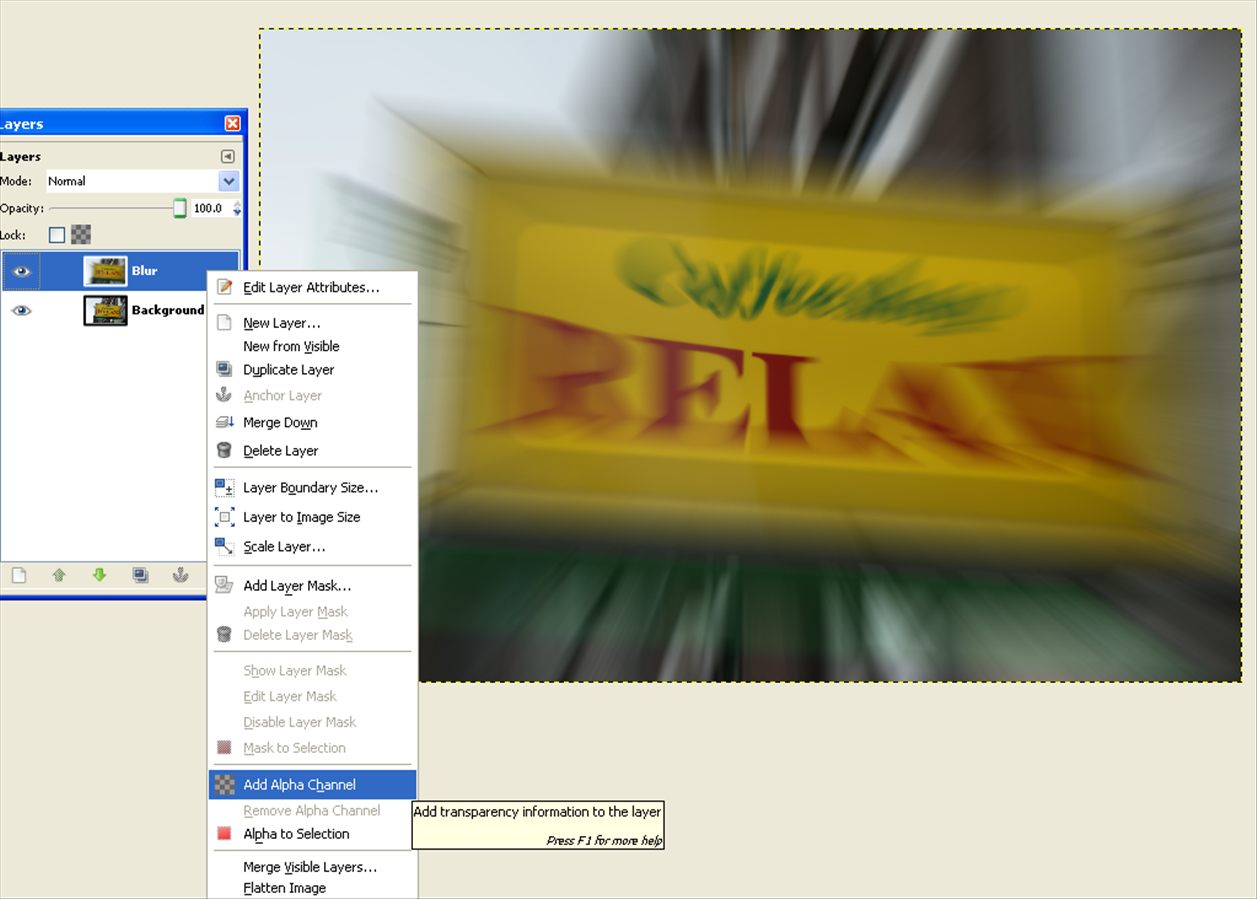The width and height of the screenshot is (1257, 899).
Task: Click the anchor layer icon at panel bottom
Action: pyautogui.click(x=180, y=575)
